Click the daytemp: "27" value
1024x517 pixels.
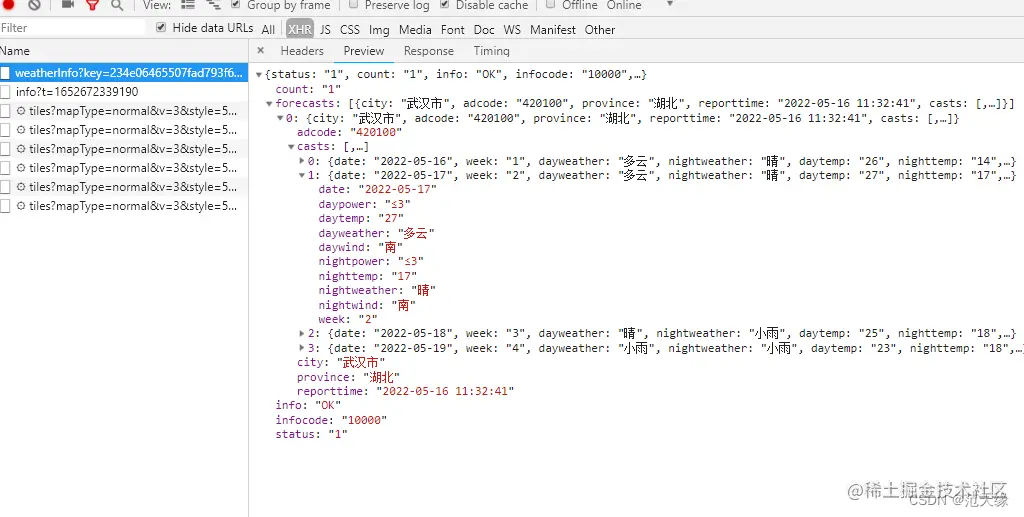coord(389,218)
